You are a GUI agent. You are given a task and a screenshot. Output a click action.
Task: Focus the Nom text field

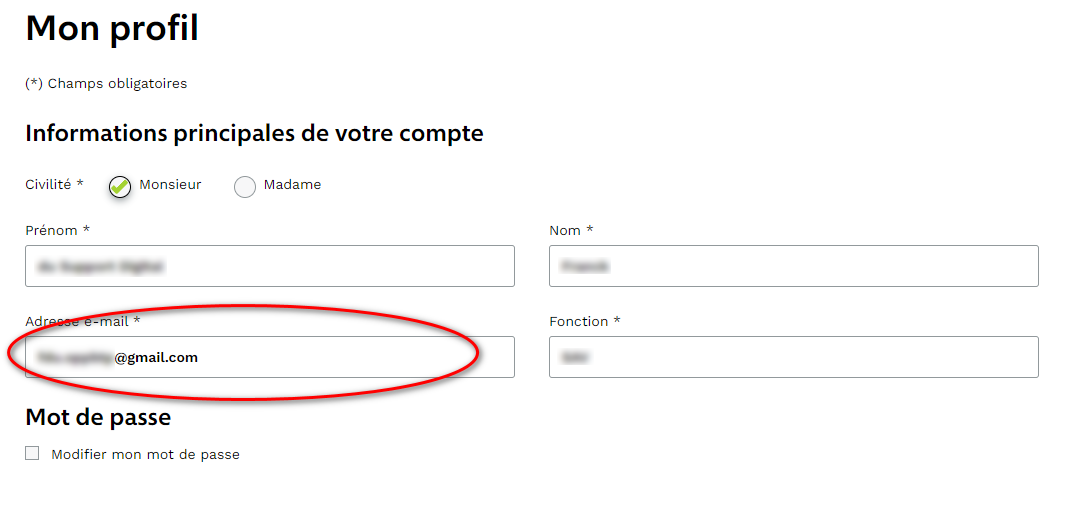pyautogui.click(x=793, y=266)
